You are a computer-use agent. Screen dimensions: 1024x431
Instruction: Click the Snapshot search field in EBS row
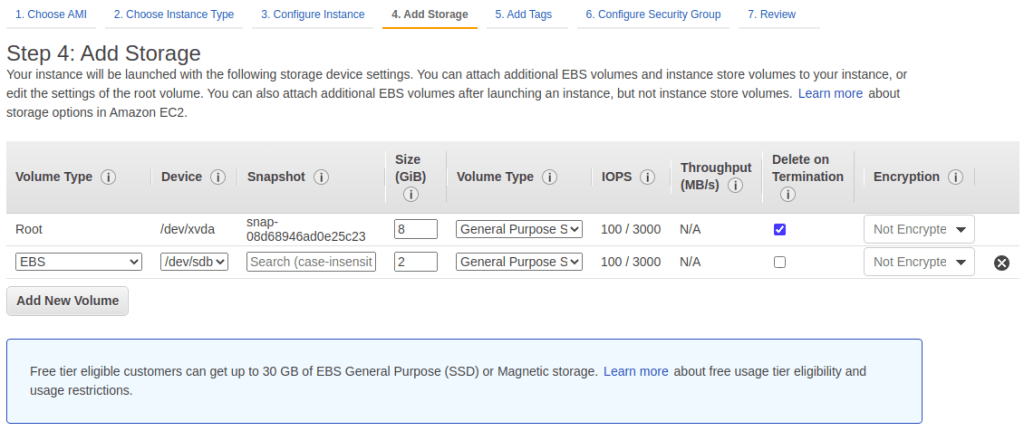(311, 262)
